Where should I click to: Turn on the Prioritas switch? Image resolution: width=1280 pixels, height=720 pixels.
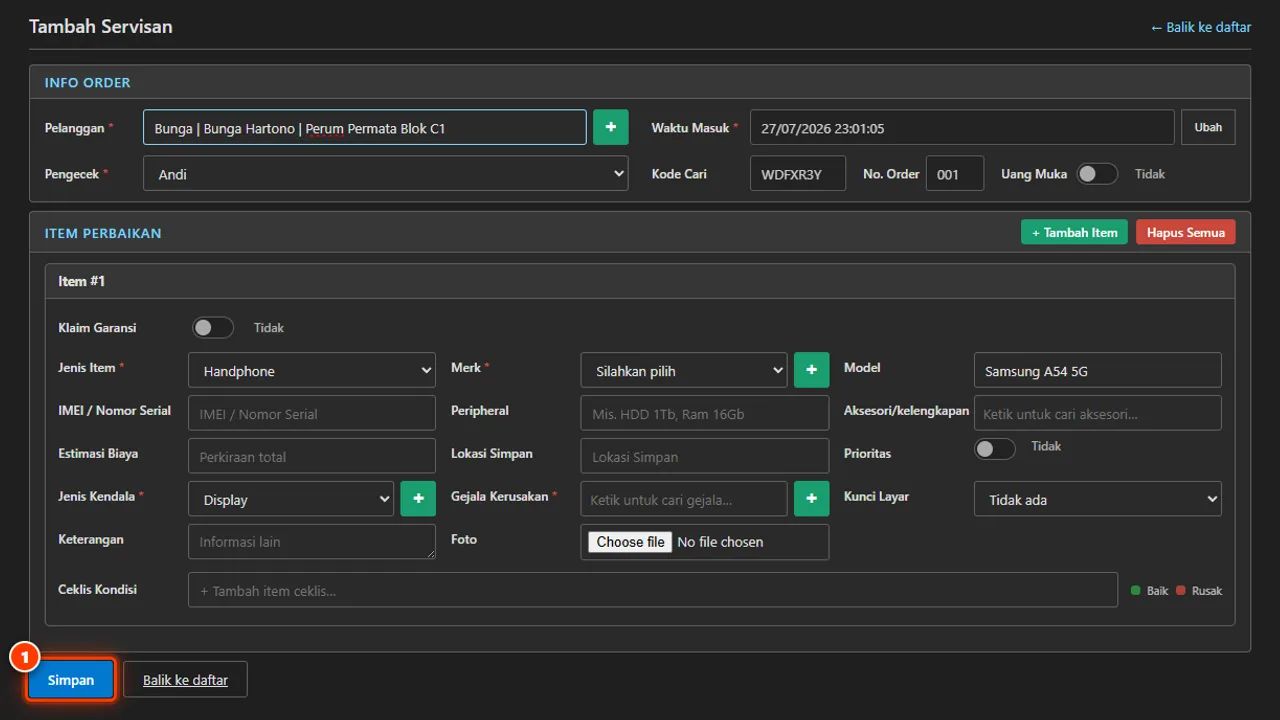(x=995, y=449)
